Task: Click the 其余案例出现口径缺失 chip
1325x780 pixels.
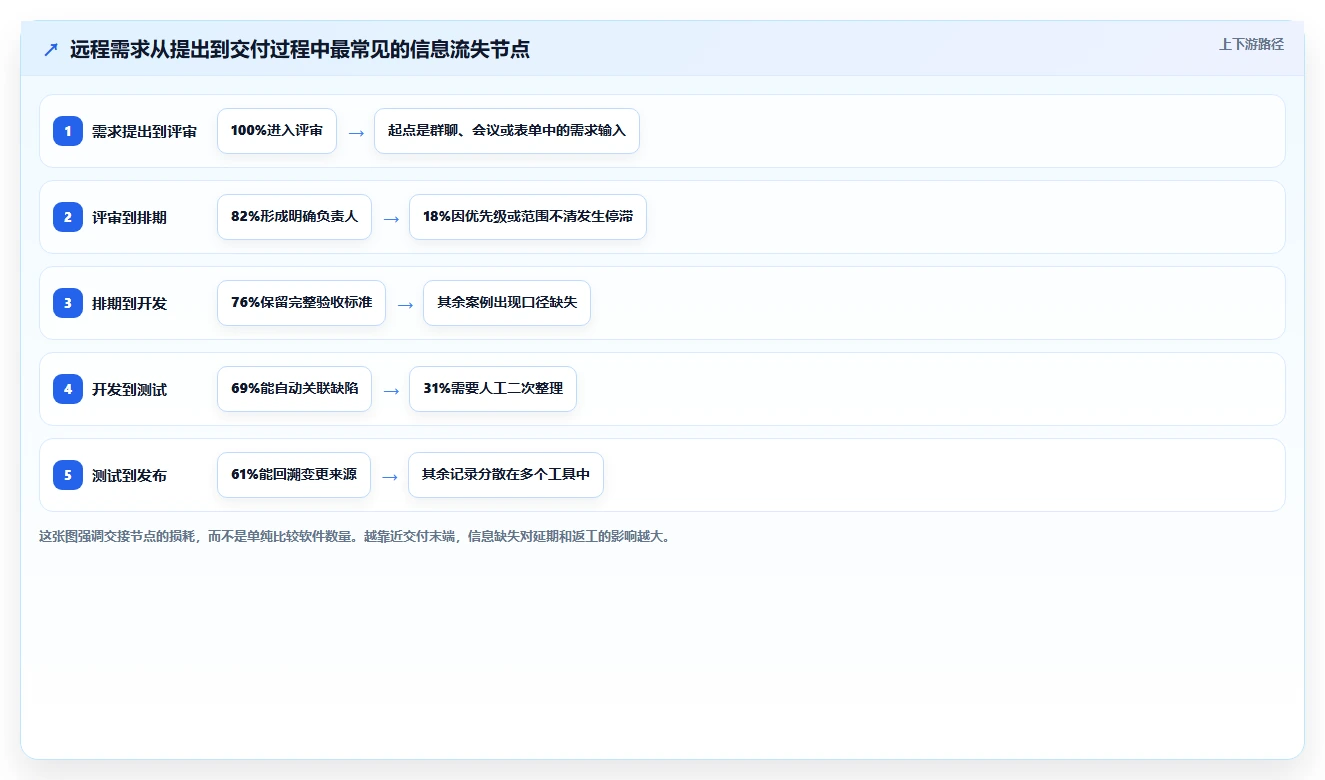Action: pyautogui.click(x=507, y=303)
